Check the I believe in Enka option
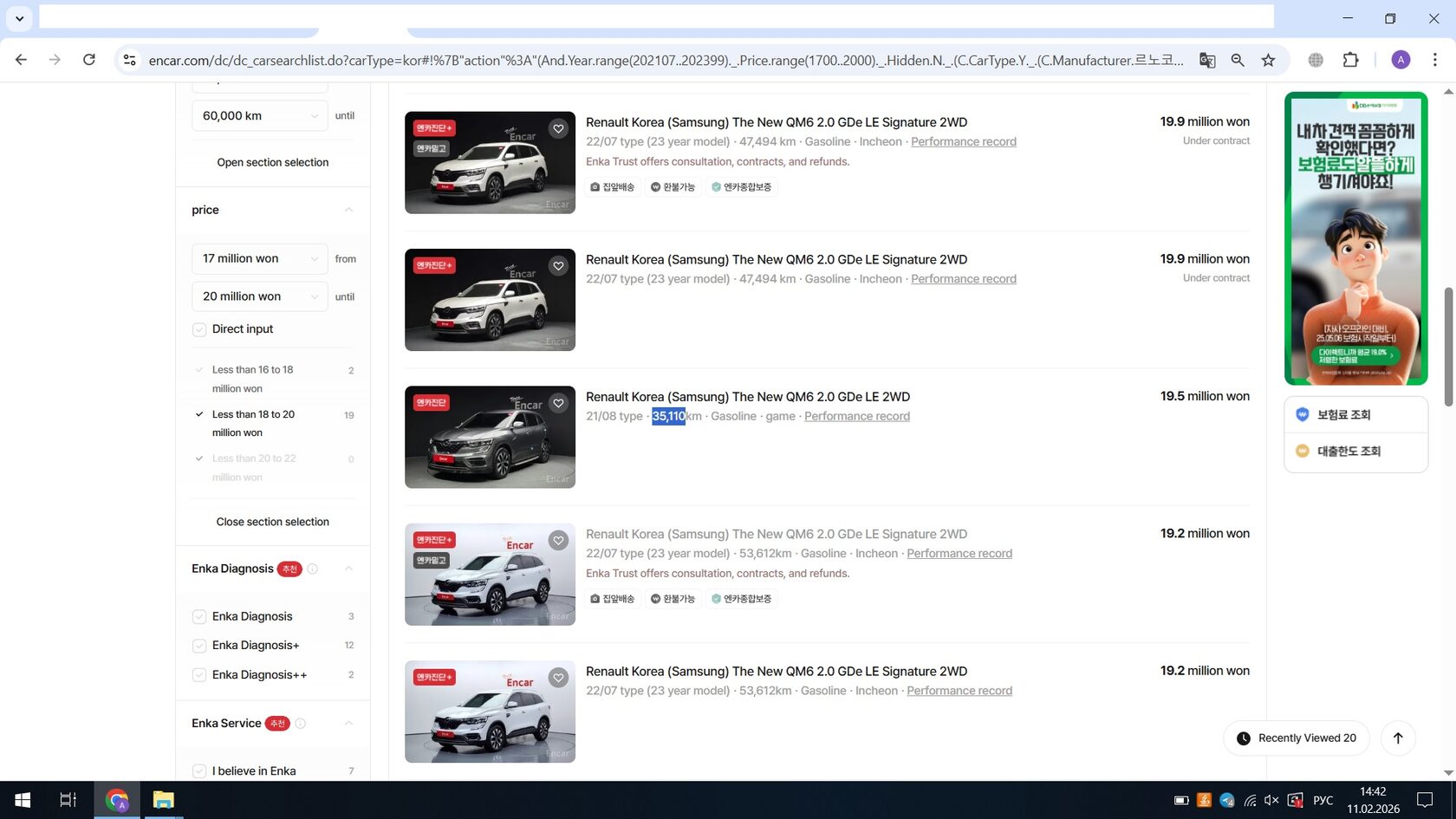The height and width of the screenshot is (819, 1456). coord(199,771)
